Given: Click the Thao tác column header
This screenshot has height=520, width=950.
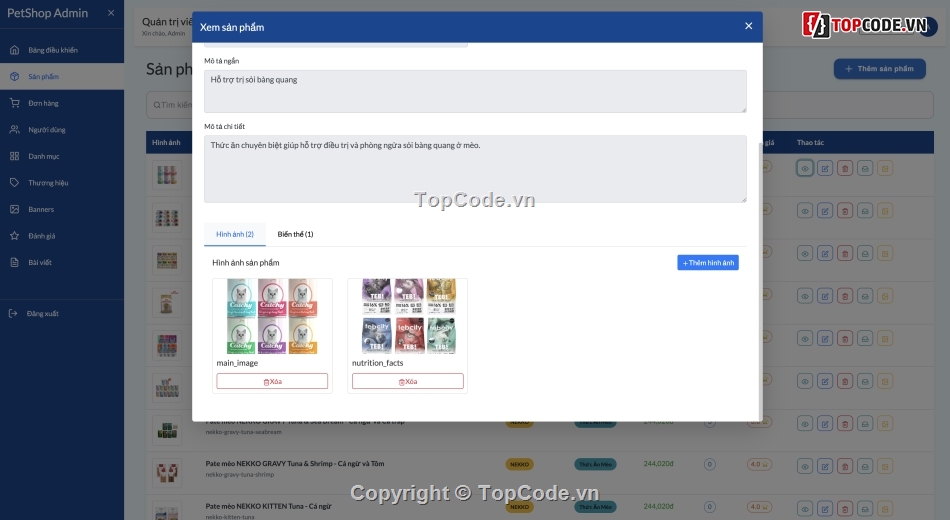Looking at the screenshot, I should coord(810,142).
